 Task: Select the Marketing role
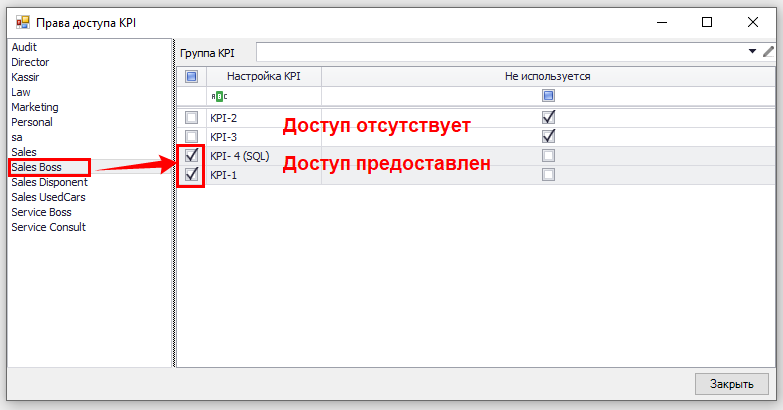tap(35, 107)
